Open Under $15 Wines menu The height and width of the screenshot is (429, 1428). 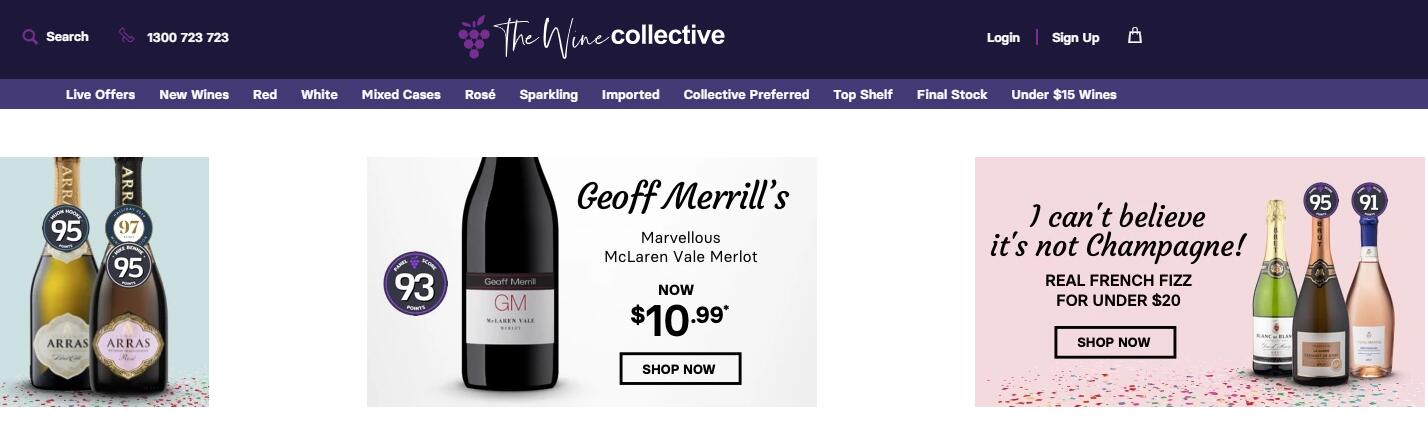click(1063, 95)
